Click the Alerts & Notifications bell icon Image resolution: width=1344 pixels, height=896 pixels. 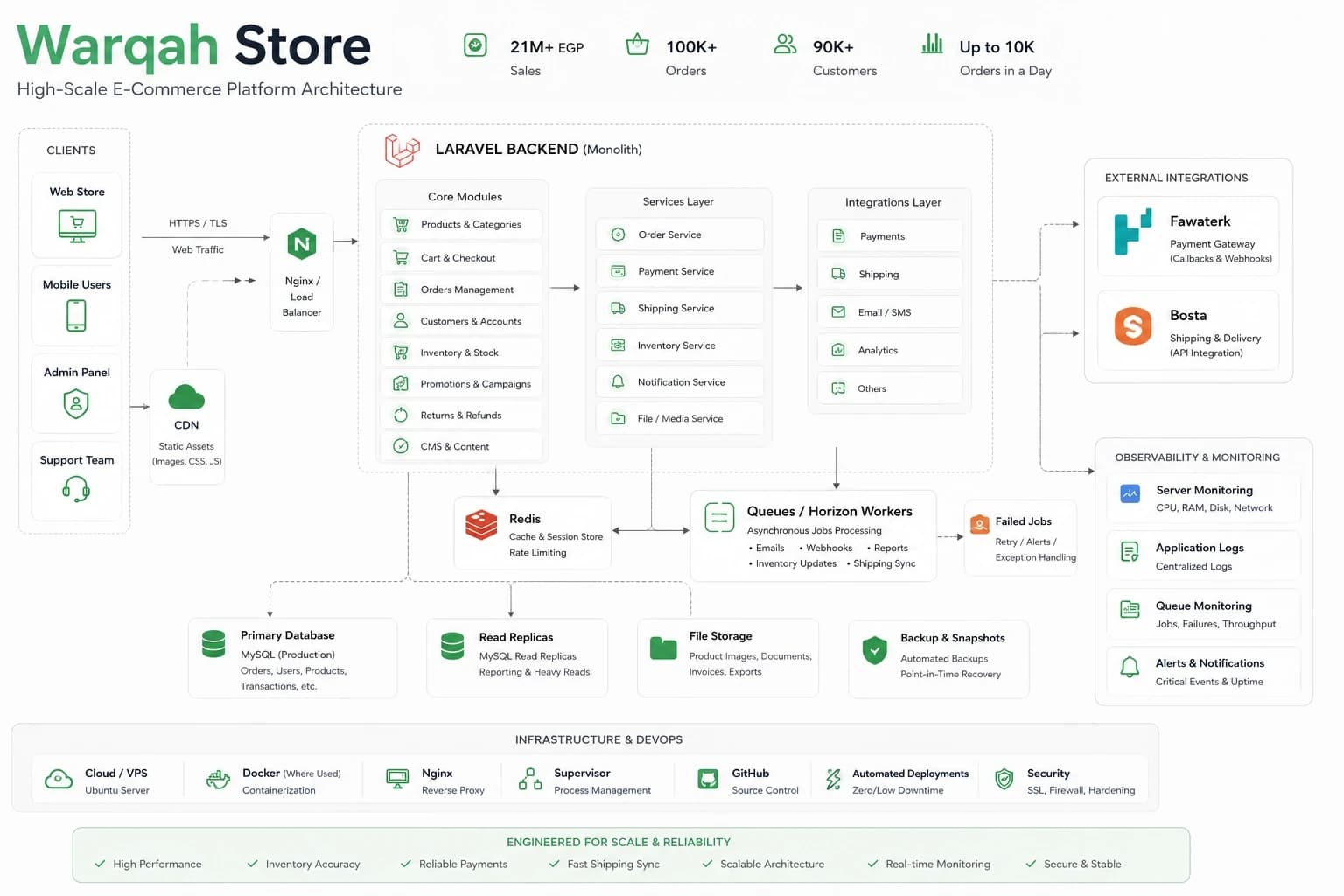pos(1130,667)
